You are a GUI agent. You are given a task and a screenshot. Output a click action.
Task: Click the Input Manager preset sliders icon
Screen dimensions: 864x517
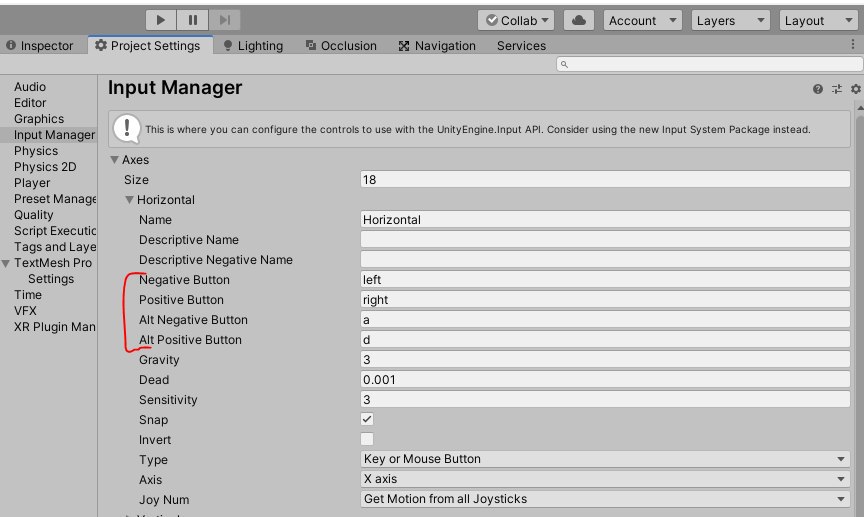(837, 89)
